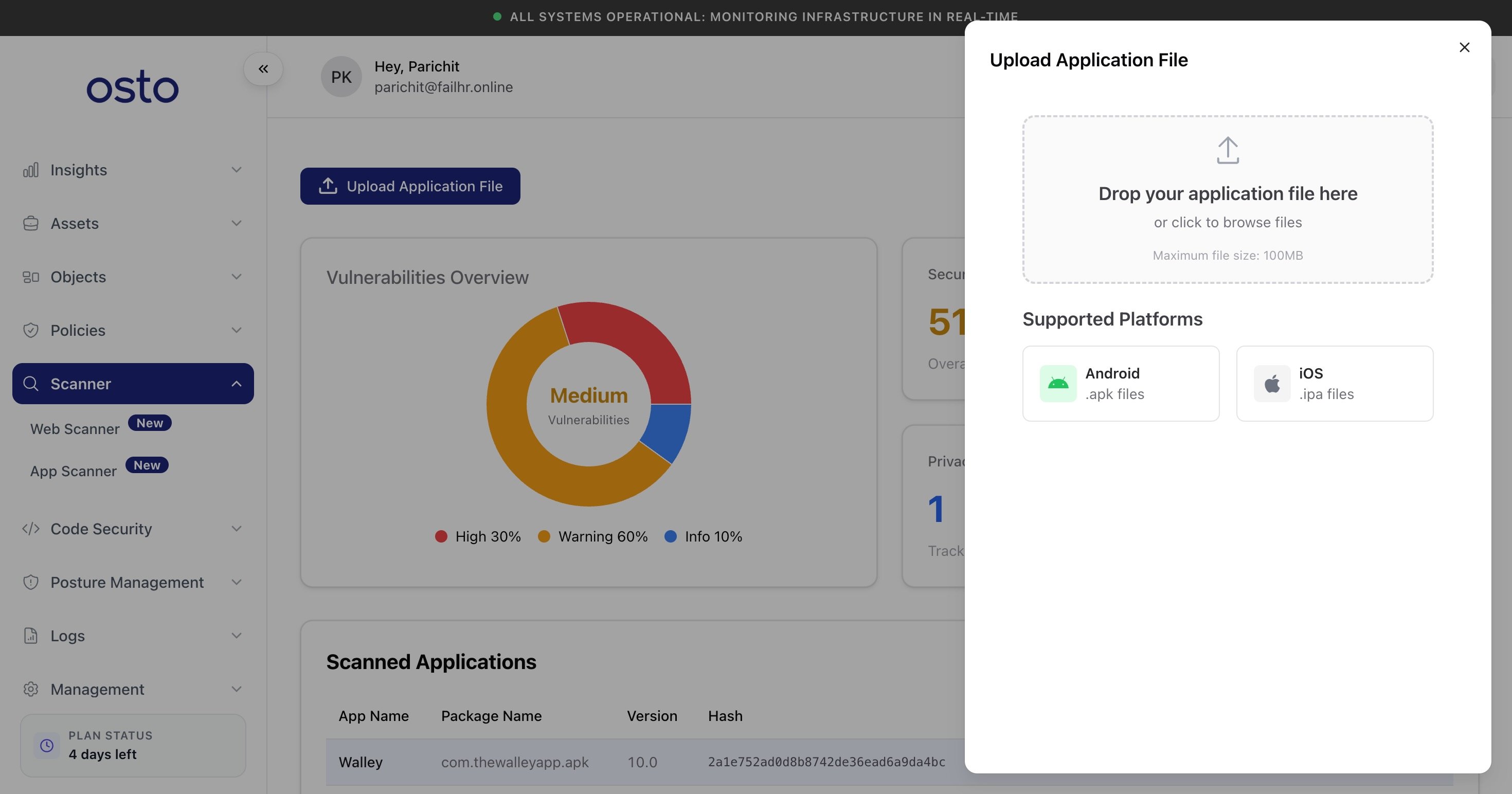The height and width of the screenshot is (794, 1512).
Task: Click the New badge beside App Scanner
Action: click(147, 465)
